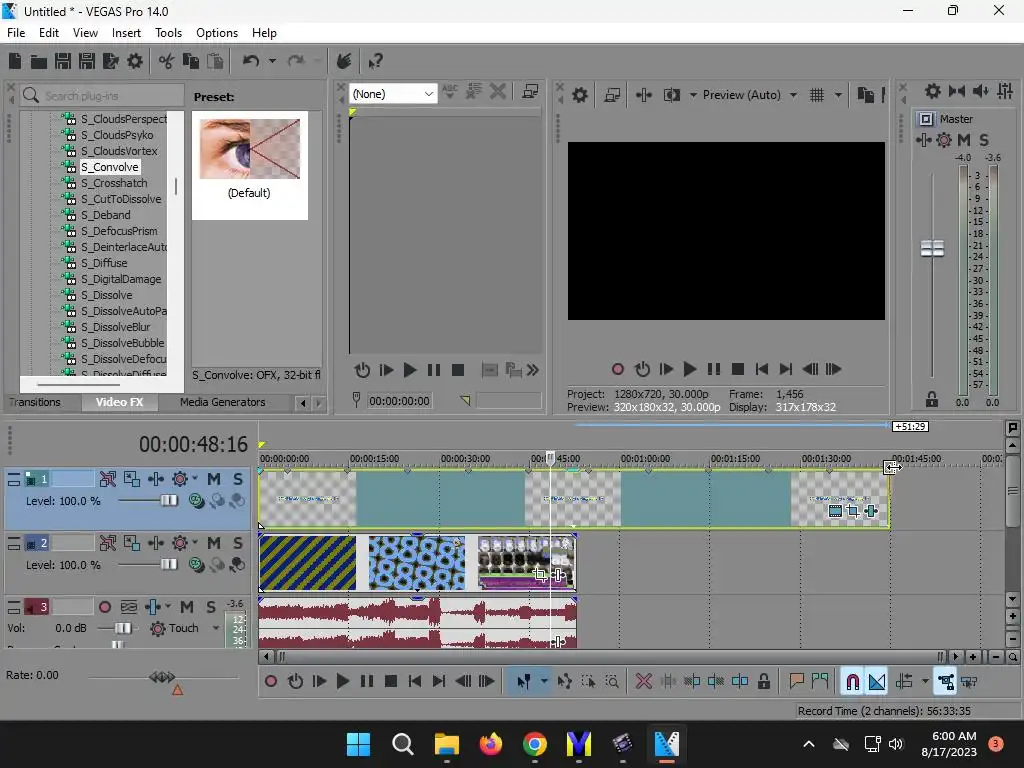Open project Properties gear in main toolbar

[135, 61]
